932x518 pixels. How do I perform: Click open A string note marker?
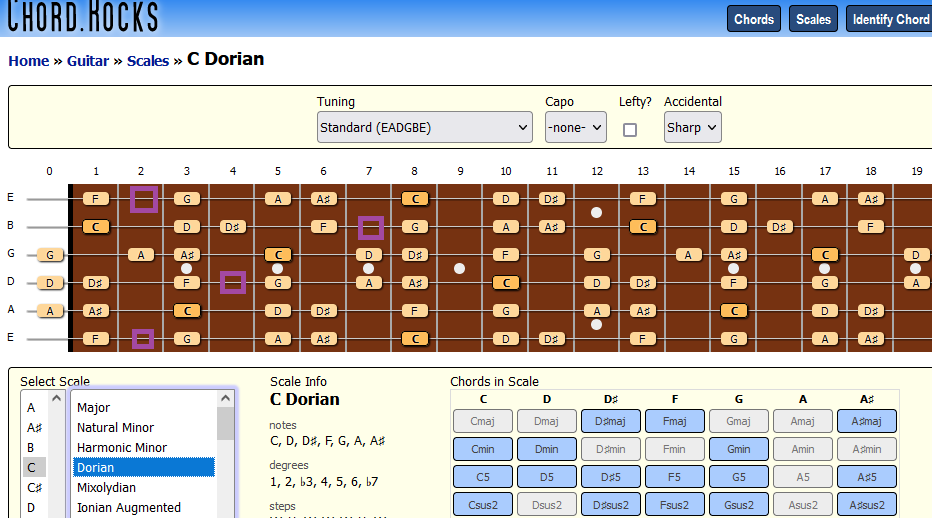(x=50, y=310)
